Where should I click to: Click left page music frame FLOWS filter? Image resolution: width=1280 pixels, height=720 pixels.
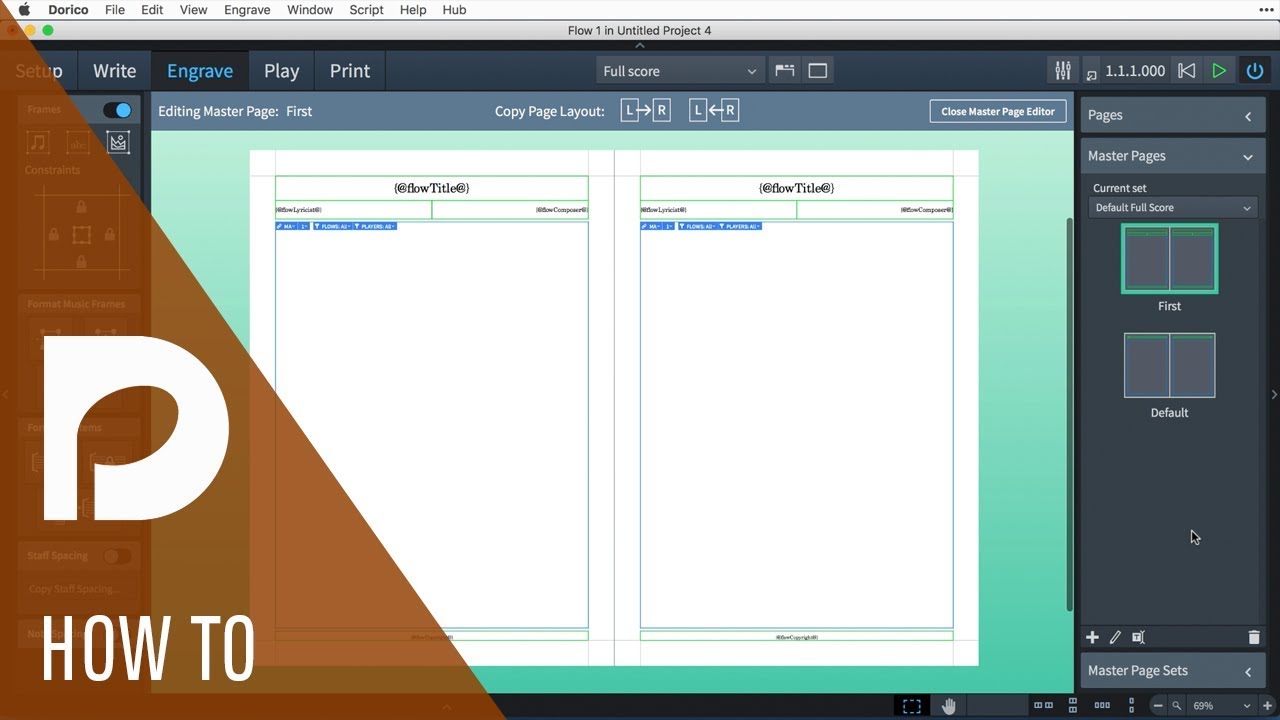pos(331,227)
